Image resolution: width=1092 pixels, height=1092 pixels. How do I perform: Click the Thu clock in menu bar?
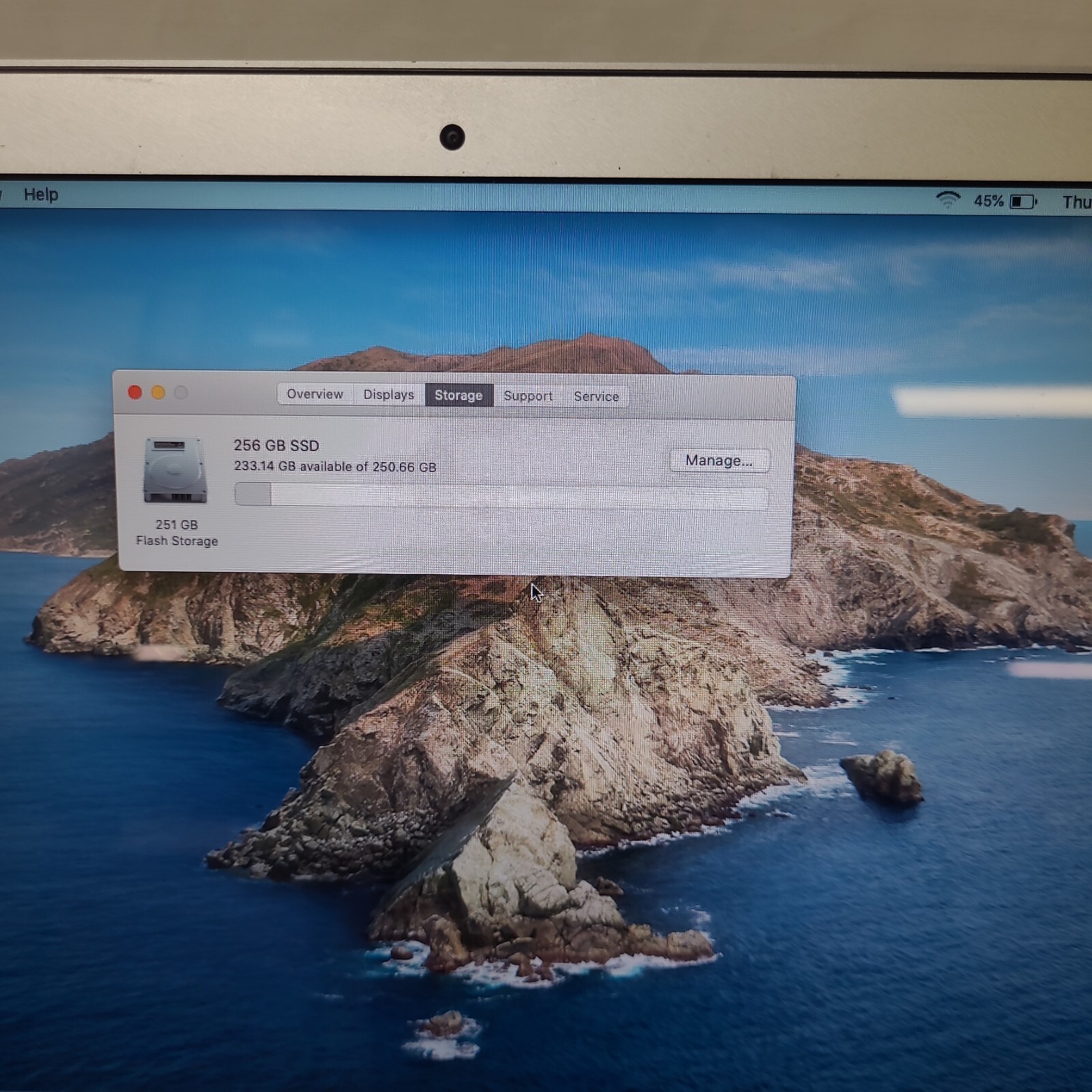tap(1076, 202)
